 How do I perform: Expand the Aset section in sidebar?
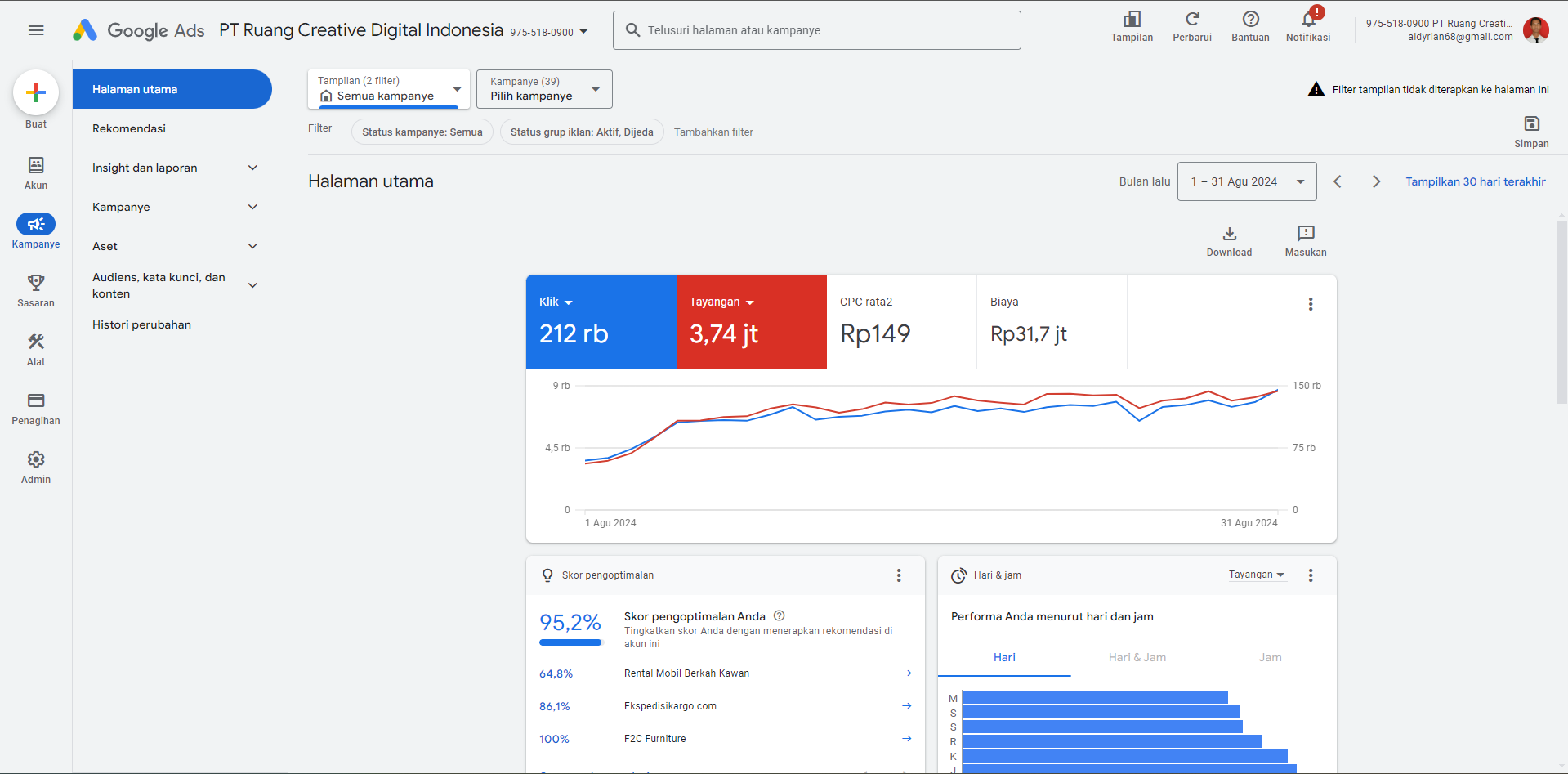pyautogui.click(x=174, y=245)
